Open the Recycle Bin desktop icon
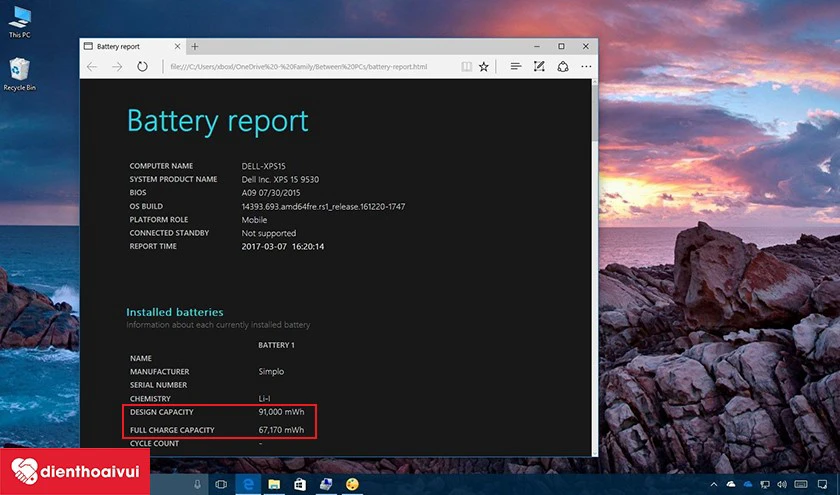The width and height of the screenshot is (840, 495). (20, 74)
